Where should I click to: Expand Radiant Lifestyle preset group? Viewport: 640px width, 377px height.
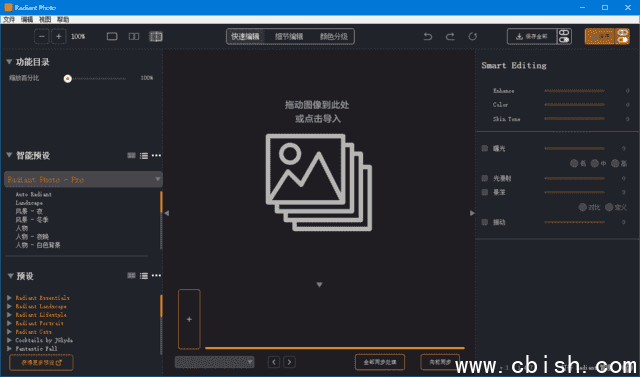(x=9, y=315)
